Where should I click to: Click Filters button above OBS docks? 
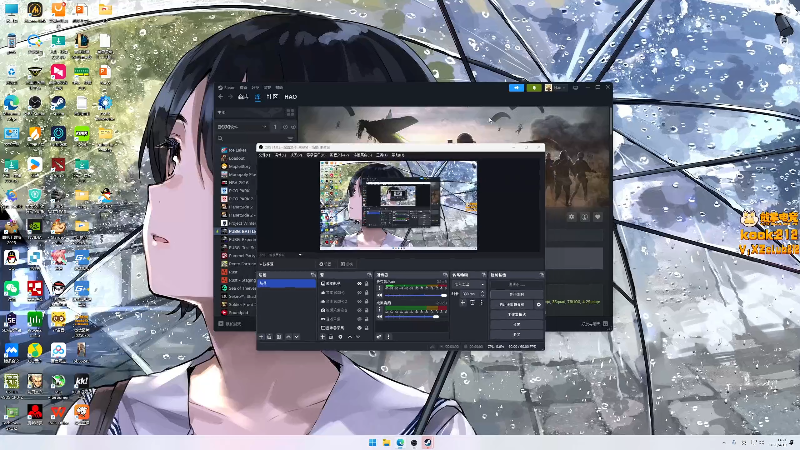346,264
